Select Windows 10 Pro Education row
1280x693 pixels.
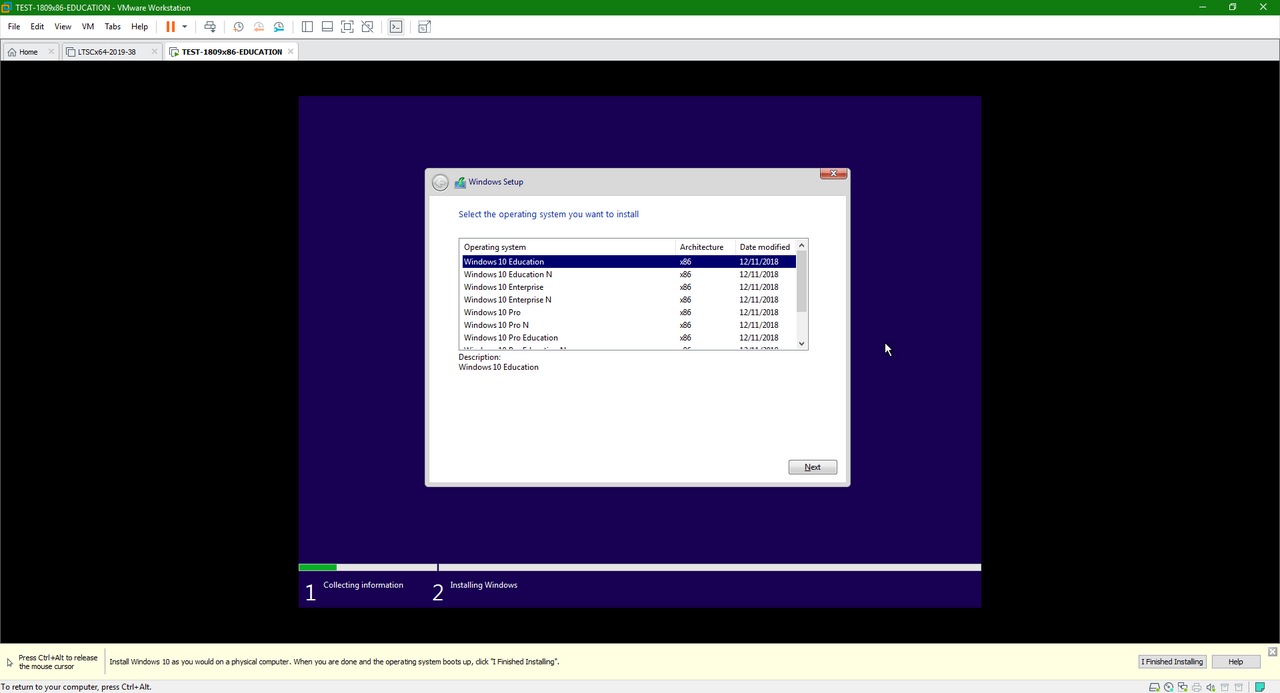(629, 338)
